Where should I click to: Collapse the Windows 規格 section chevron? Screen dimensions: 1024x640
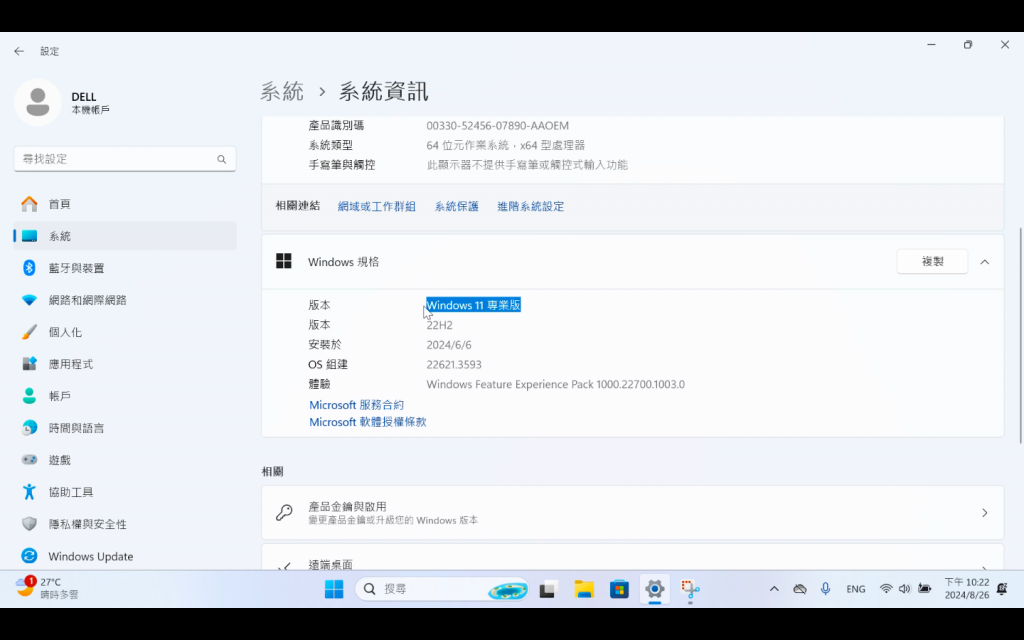tap(985, 262)
